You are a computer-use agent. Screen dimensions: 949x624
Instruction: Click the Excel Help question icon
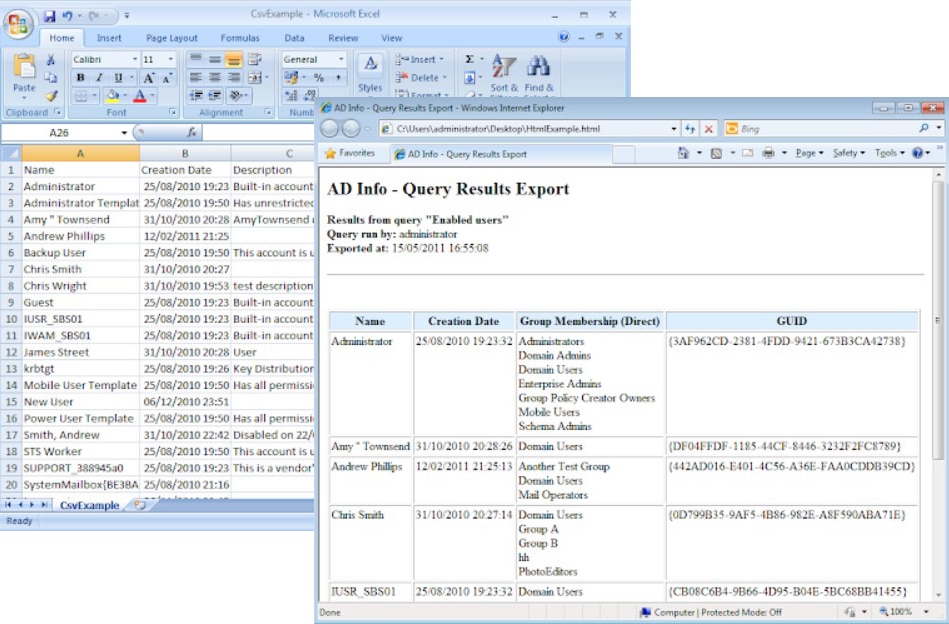point(563,37)
